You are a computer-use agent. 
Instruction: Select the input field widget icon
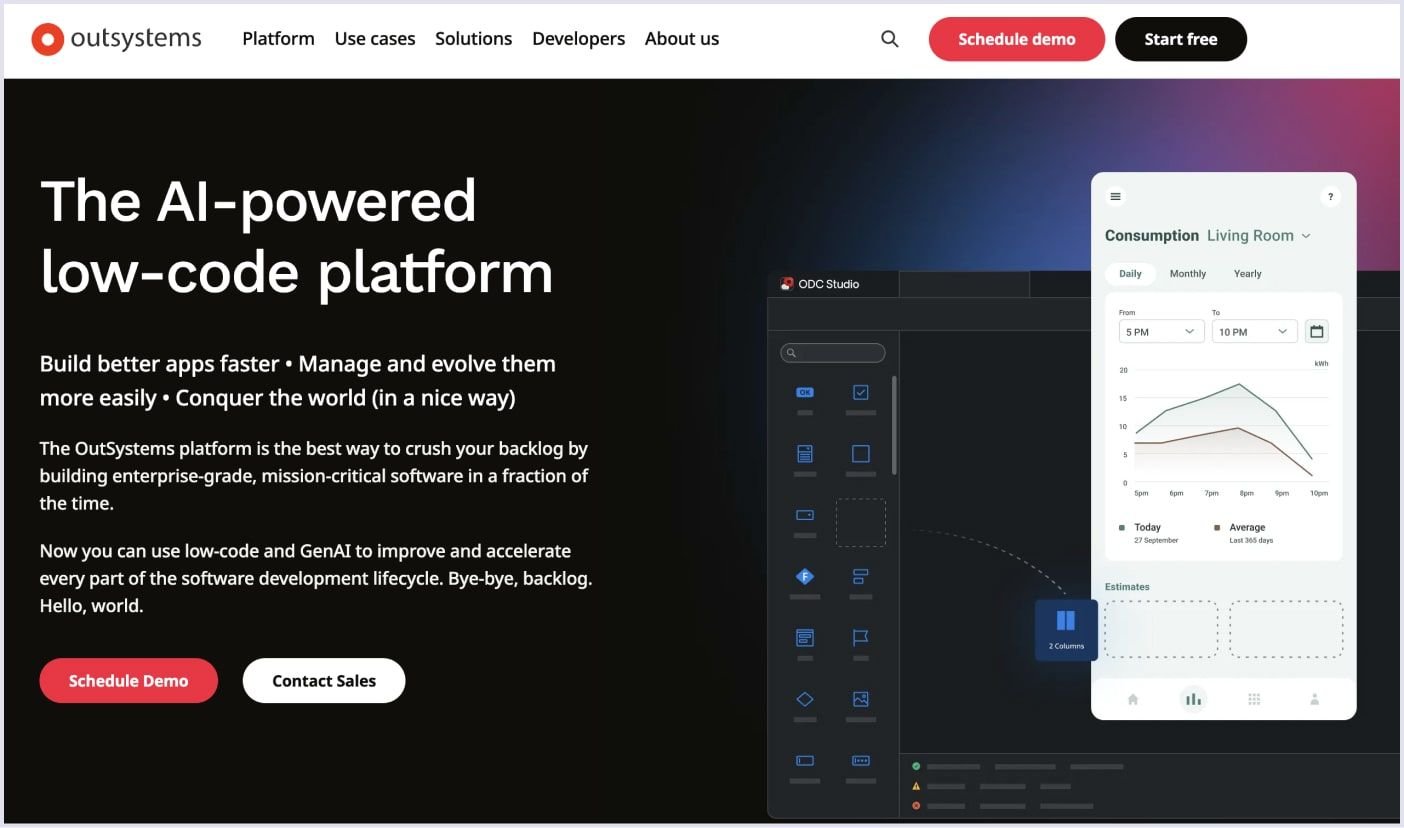(x=805, y=515)
